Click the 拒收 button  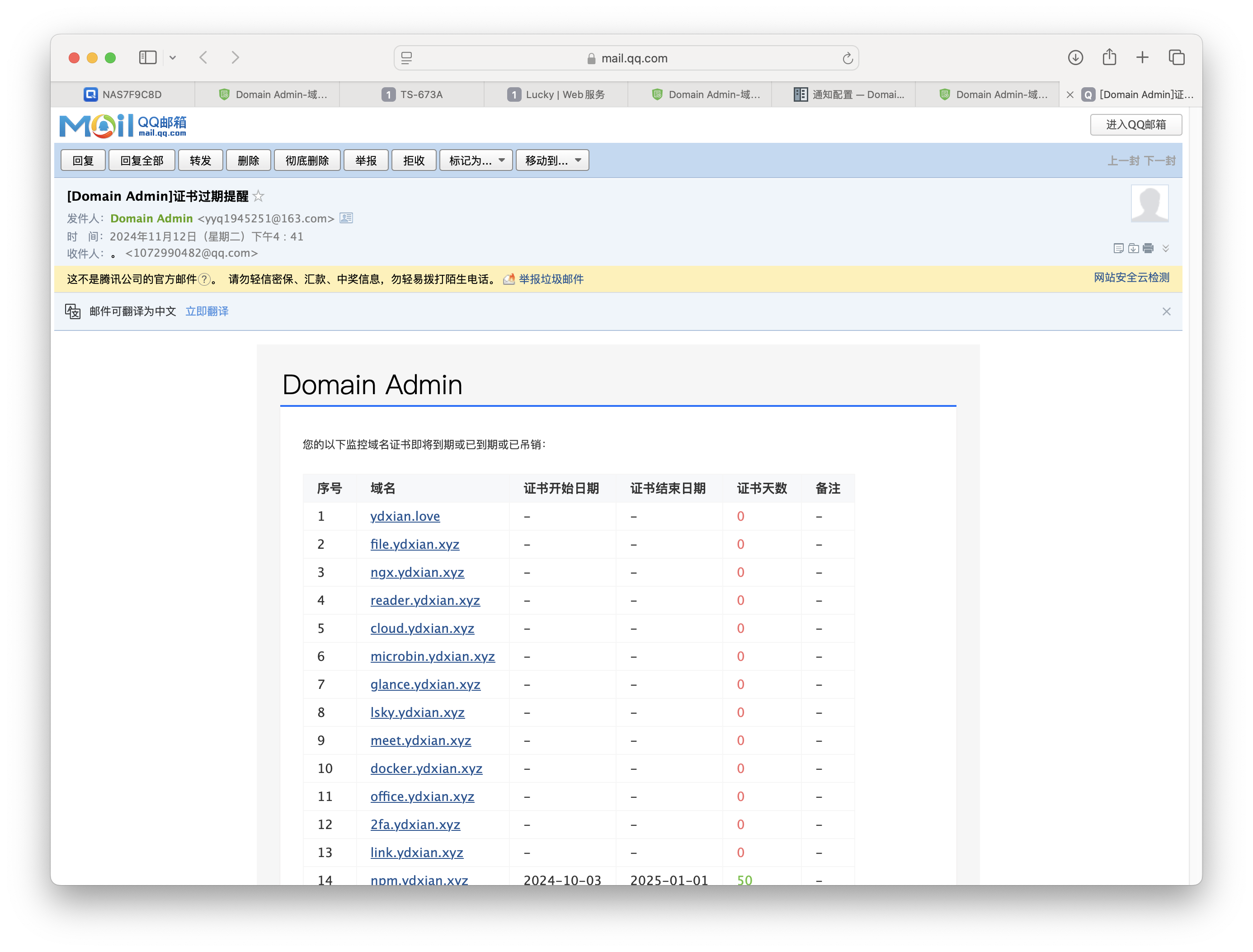[x=414, y=160]
